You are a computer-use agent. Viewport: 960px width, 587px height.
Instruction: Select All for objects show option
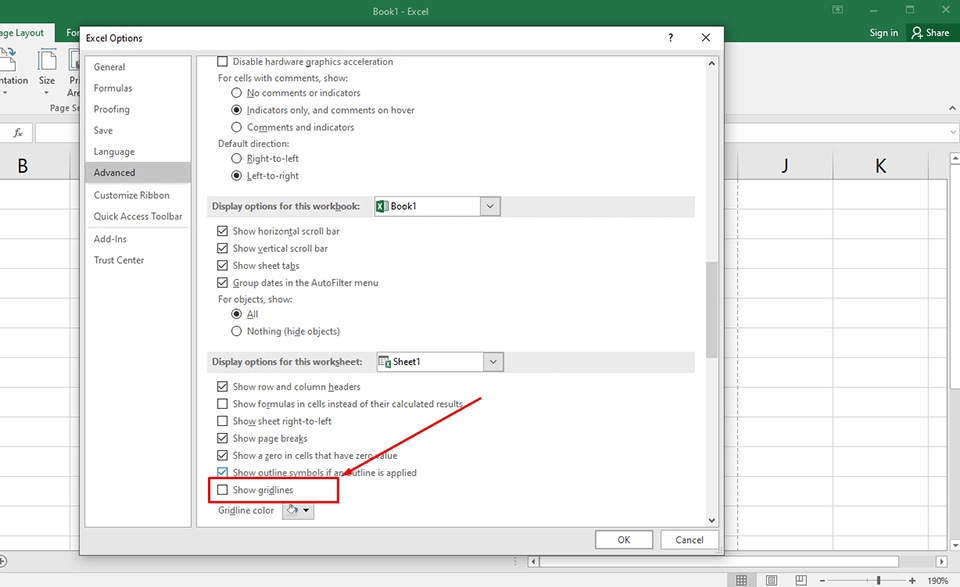236,314
